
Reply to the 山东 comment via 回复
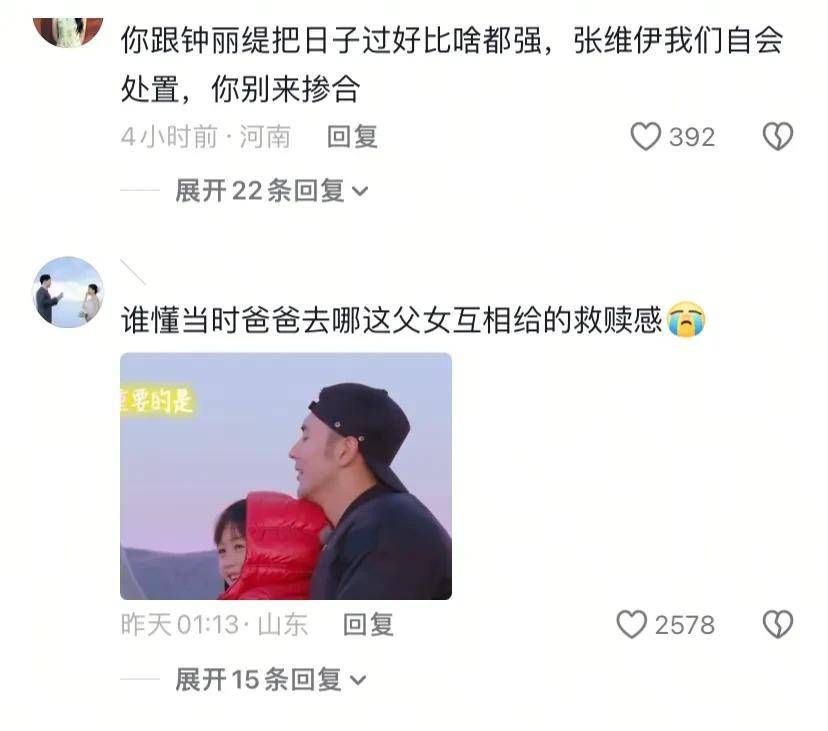[368, 625]
